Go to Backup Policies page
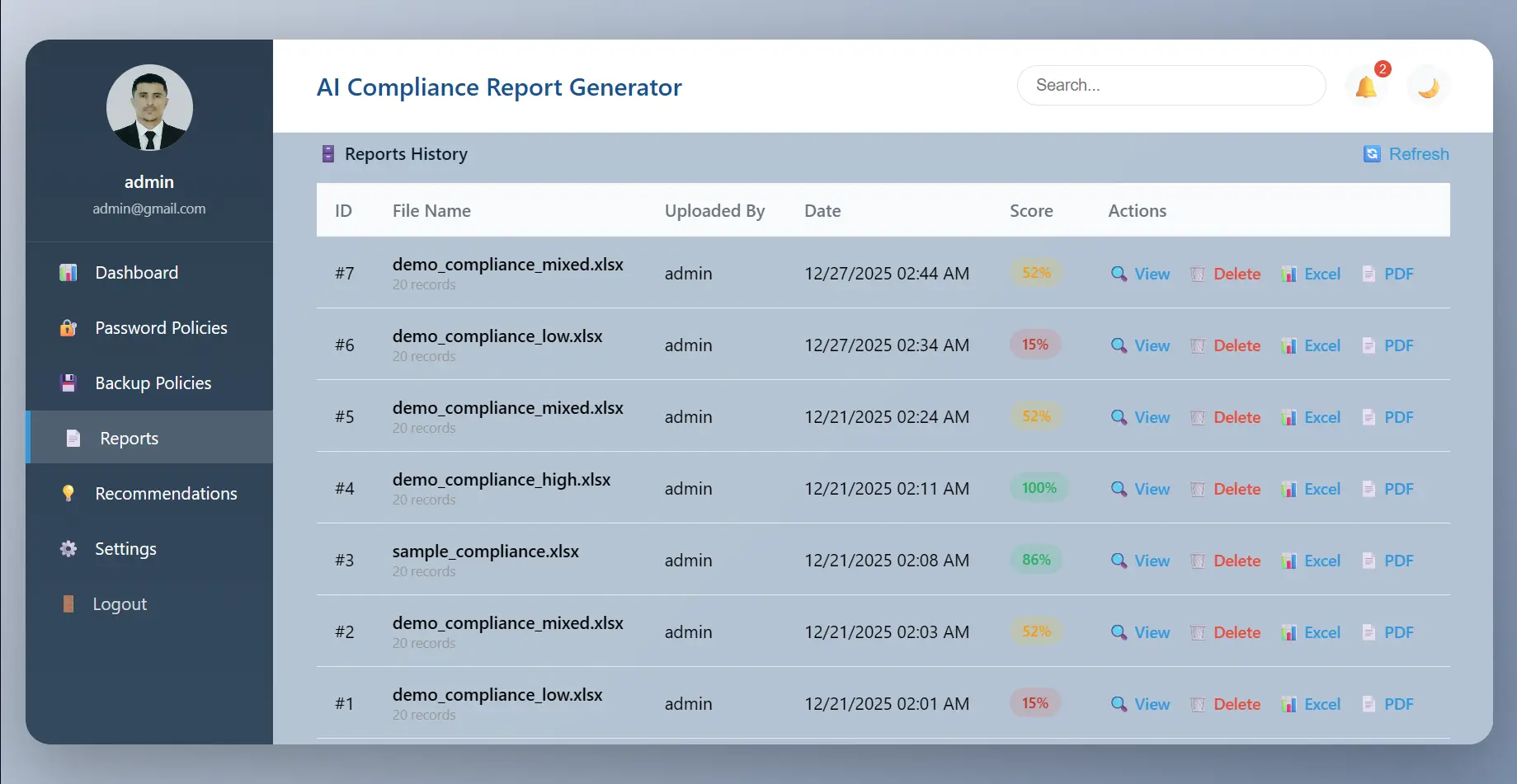Screen dimensions: 1517x784 (153, 383)
